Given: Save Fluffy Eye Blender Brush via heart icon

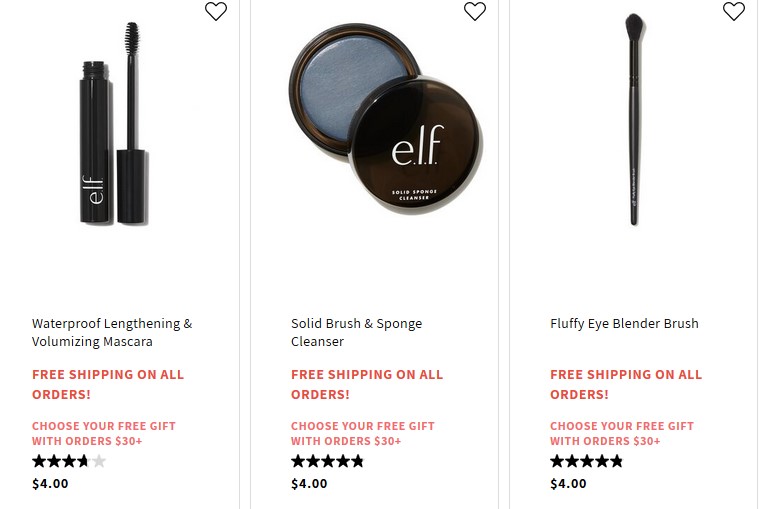Looking at the screenshot, I should point(734,11).
